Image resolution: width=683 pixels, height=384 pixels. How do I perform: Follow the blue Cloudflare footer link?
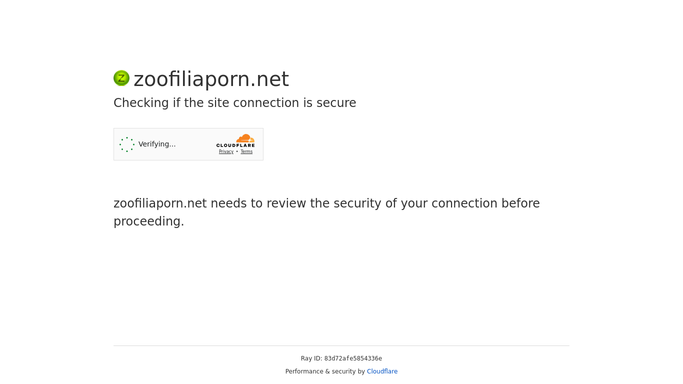(382, 371)
